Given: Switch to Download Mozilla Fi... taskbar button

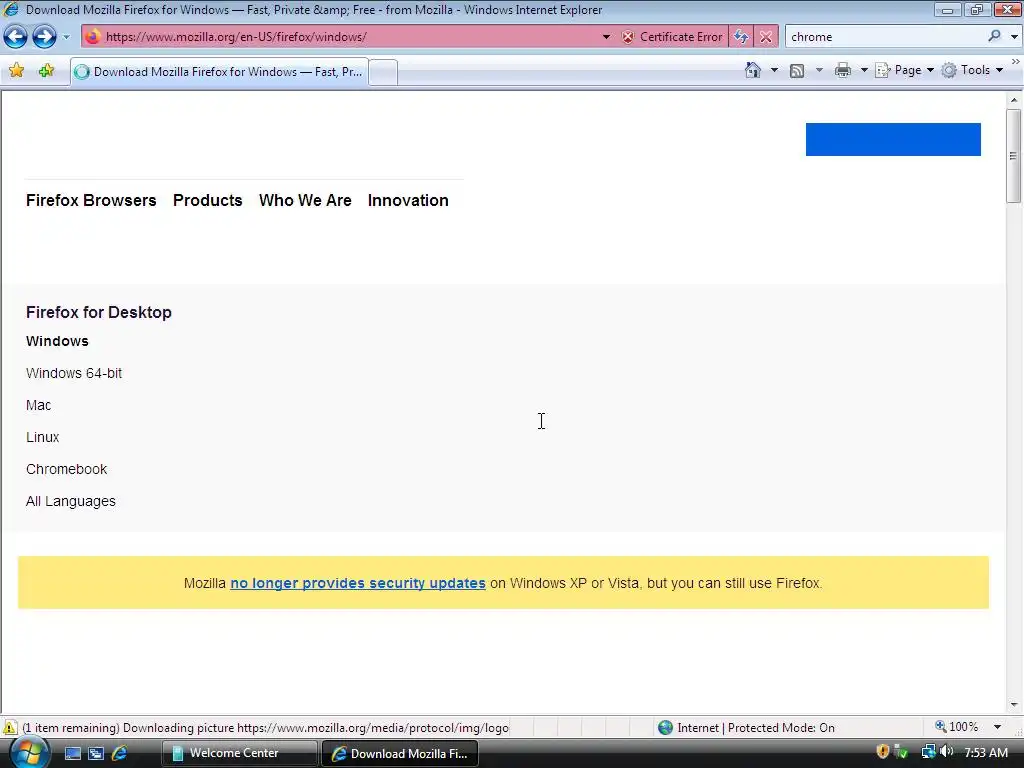Looking at the screenshot, I should click(x=400, y=753).
